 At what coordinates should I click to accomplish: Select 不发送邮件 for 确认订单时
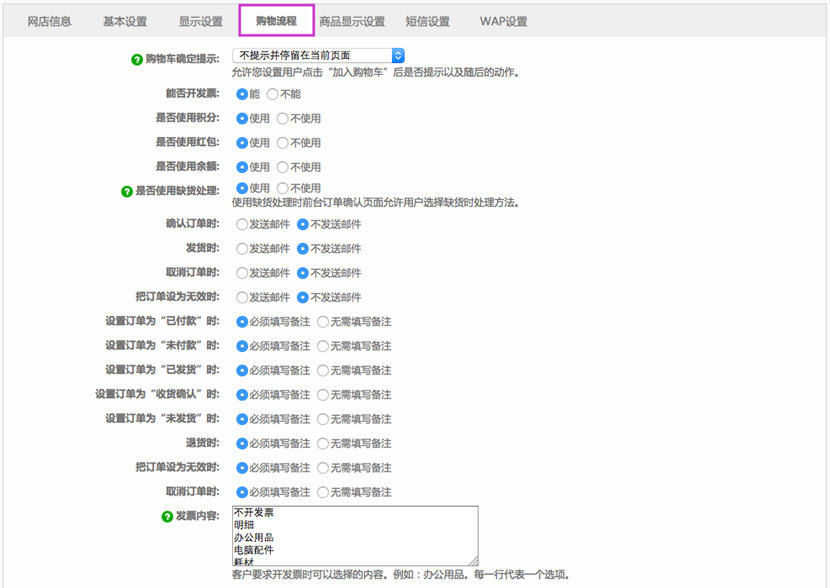click(x=303, y=224)
